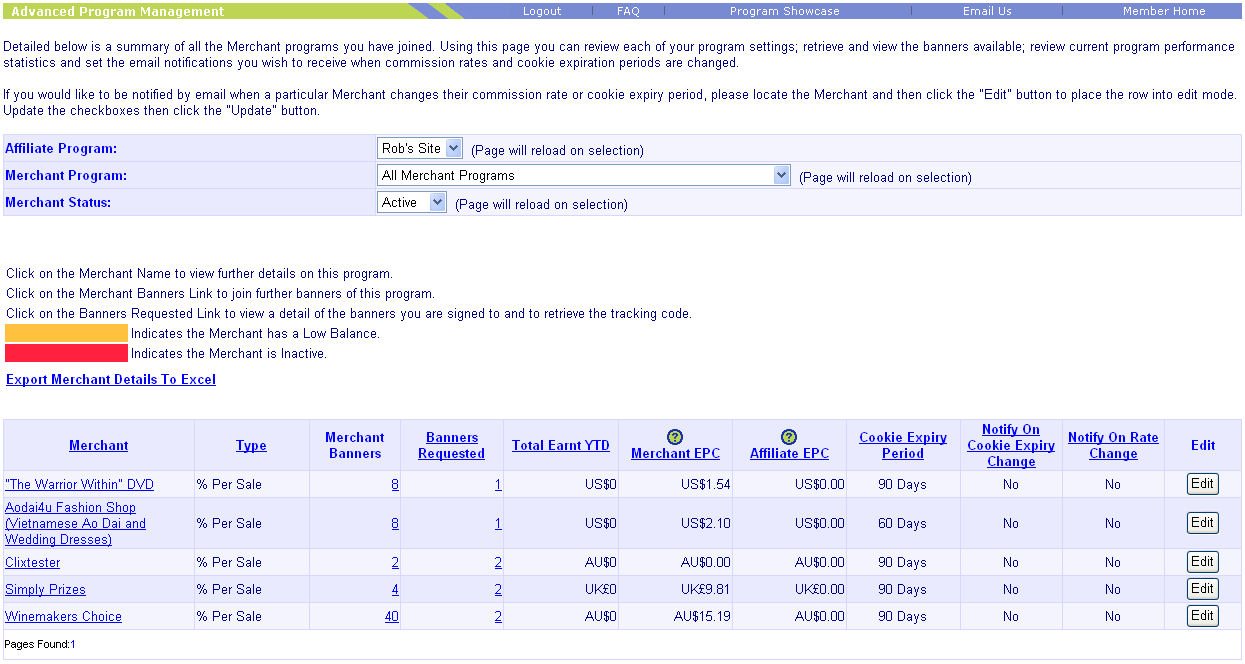Sort by Cookie Expiry Period header
Screen dimensions: 1245x664
point(903,445)
